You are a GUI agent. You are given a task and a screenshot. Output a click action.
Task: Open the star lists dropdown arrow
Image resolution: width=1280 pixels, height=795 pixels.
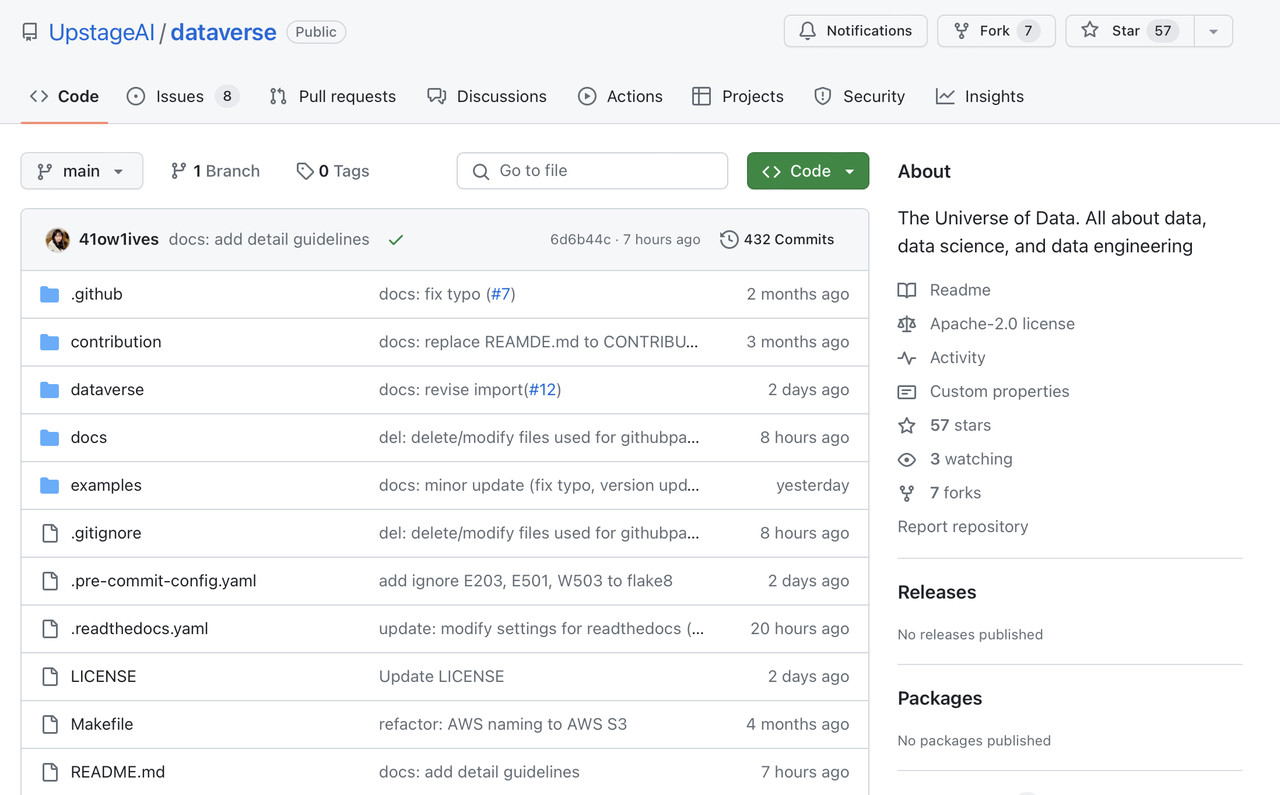click(1213, 31)
